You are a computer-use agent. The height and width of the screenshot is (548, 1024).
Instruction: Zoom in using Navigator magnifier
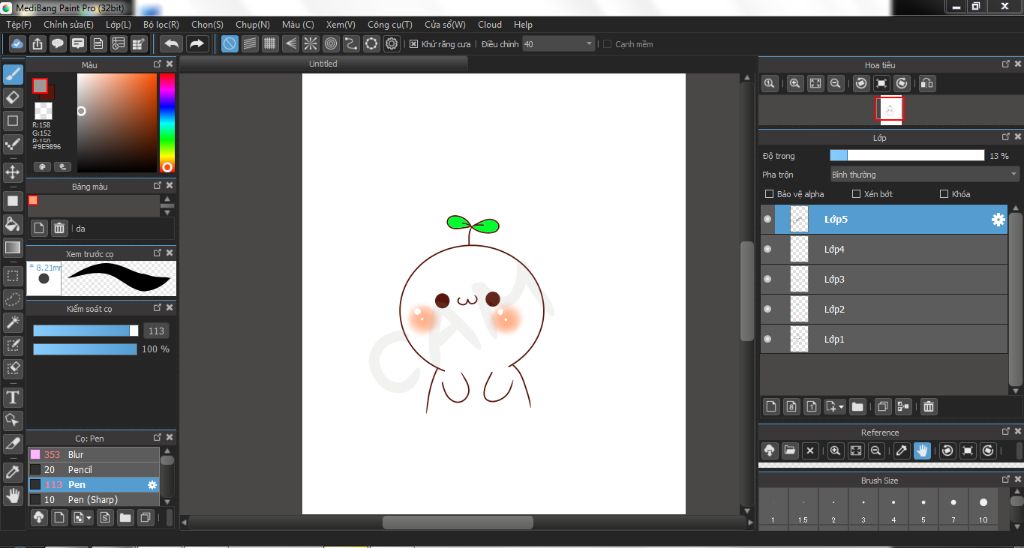[795, 84]
